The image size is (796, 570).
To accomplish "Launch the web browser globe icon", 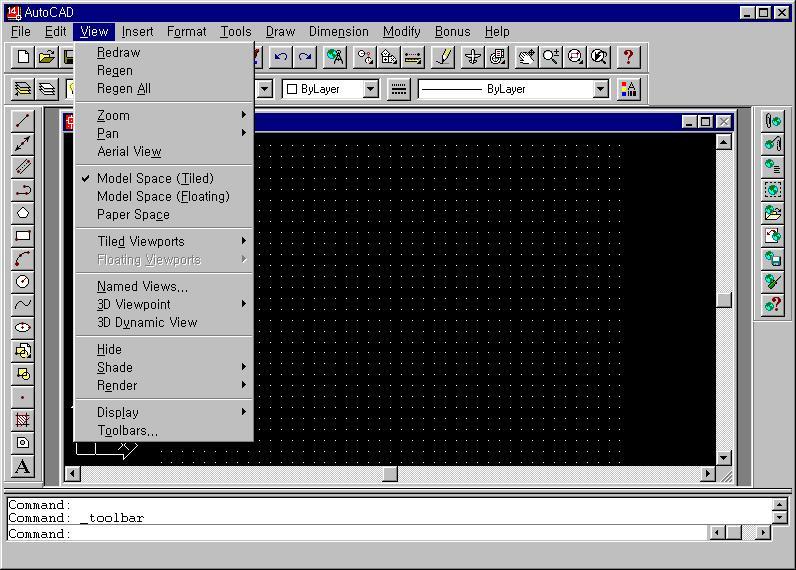I will point(335,57).
